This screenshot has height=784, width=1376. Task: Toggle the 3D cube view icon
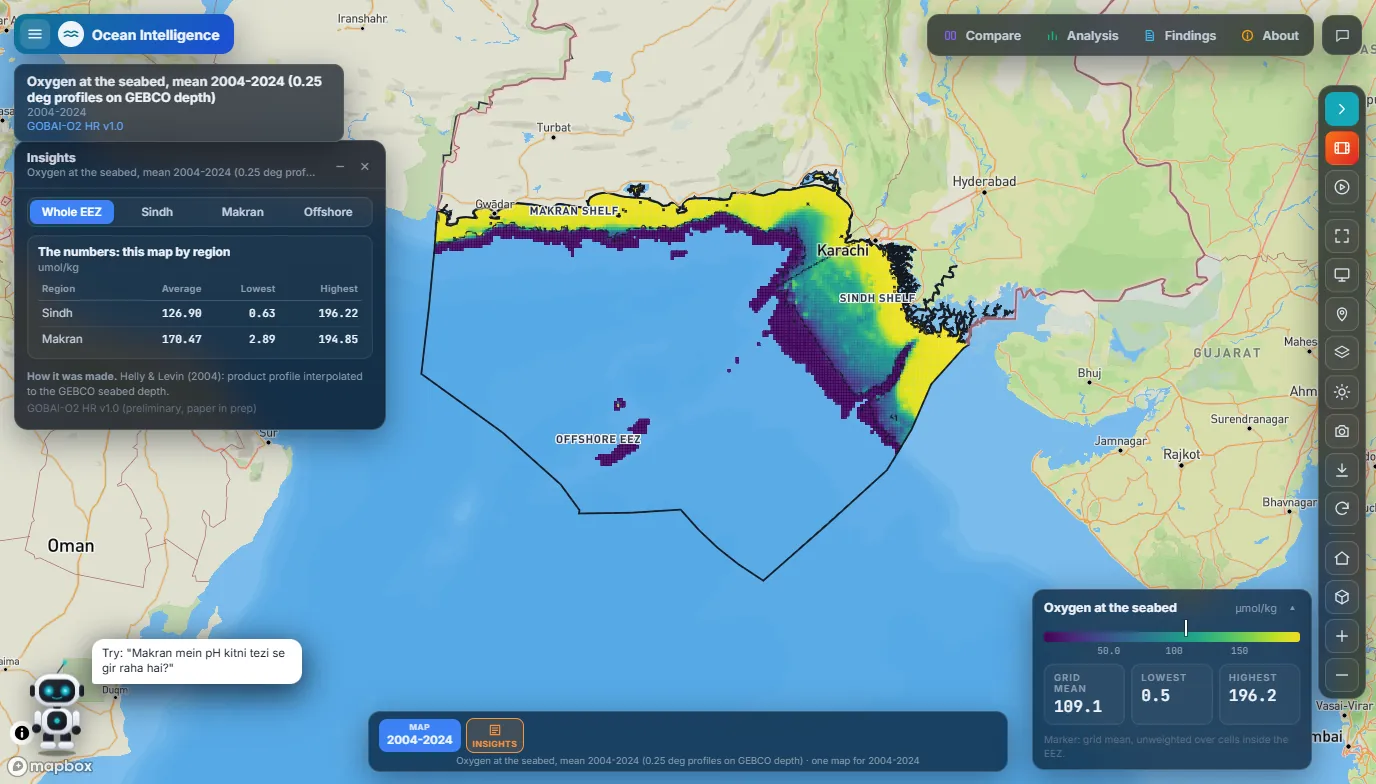click(1342, 597)
